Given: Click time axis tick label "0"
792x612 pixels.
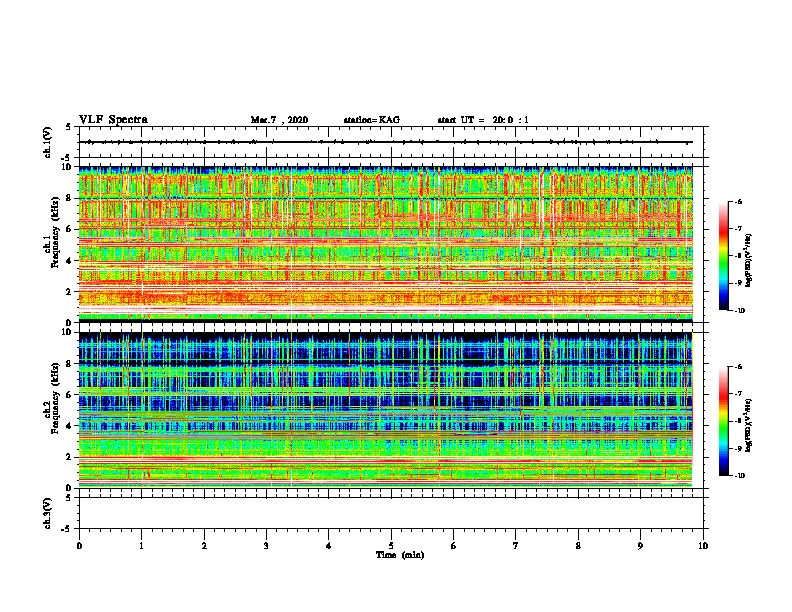Looking at the screenshot, I should coord(79,546).
